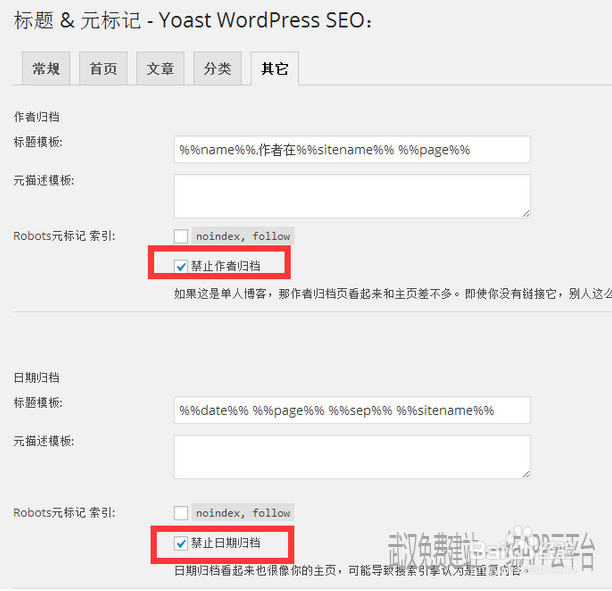
Task: Click the 作者归档 section heading
Action: click(37, 117)
